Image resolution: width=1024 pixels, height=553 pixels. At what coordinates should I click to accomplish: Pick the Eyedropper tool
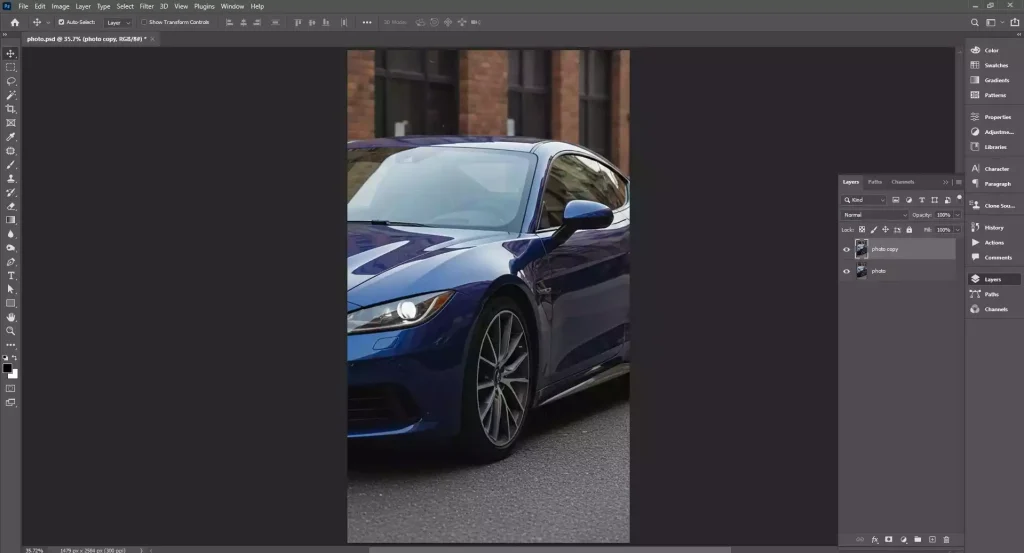[11, 137]
